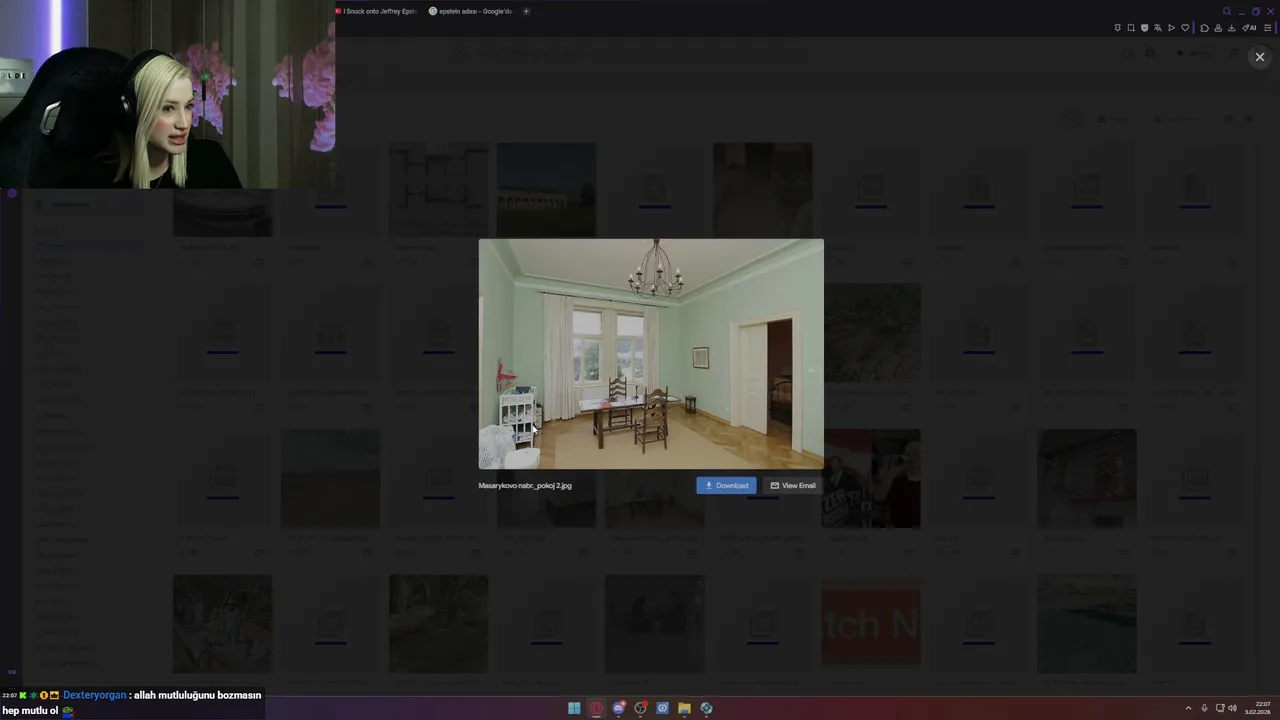Click the Opera GX taskbar icon
This screenshot has width=1280, height=720.
coord(597,708)
